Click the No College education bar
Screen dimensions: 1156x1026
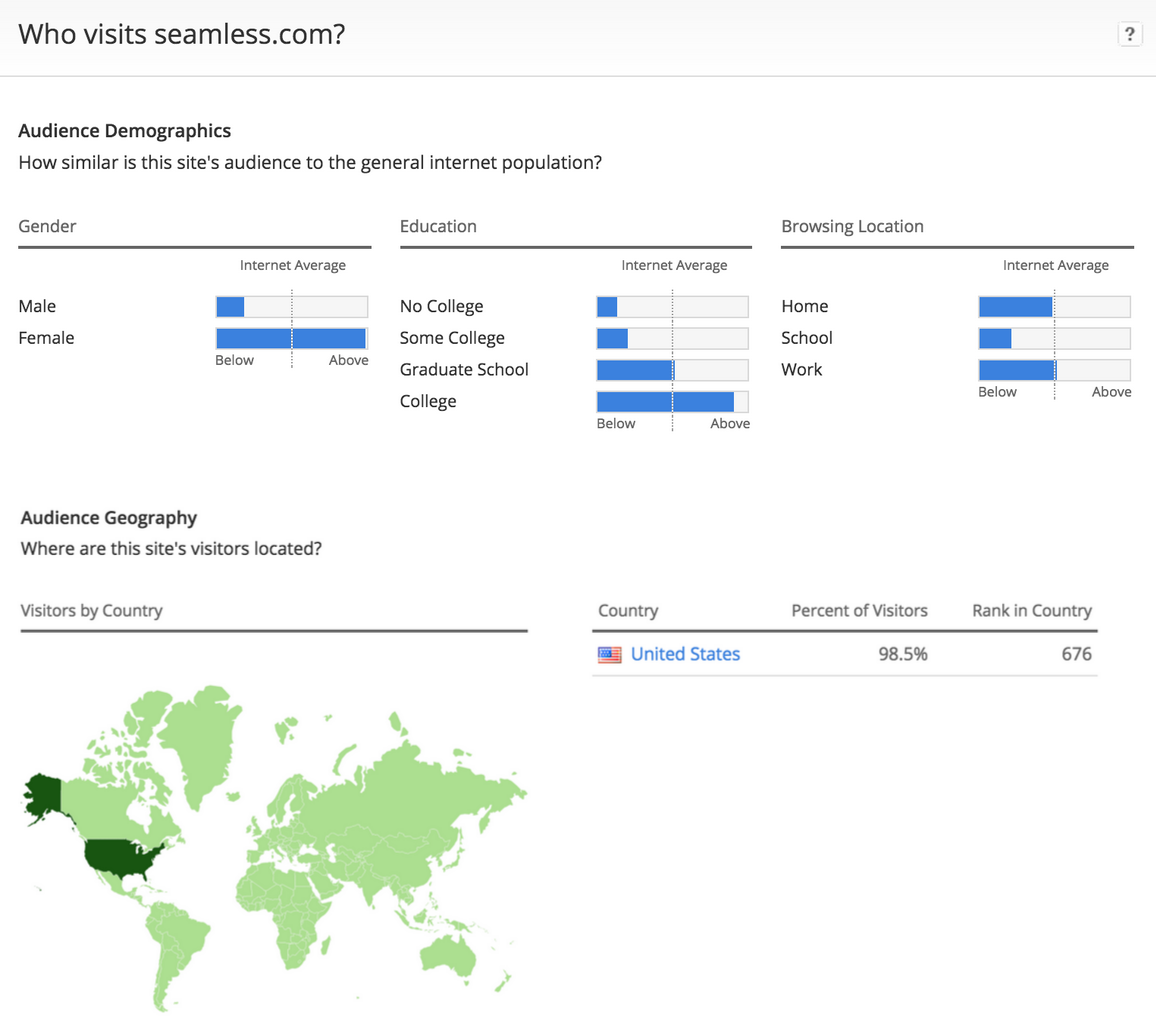(x=672, y=307)
